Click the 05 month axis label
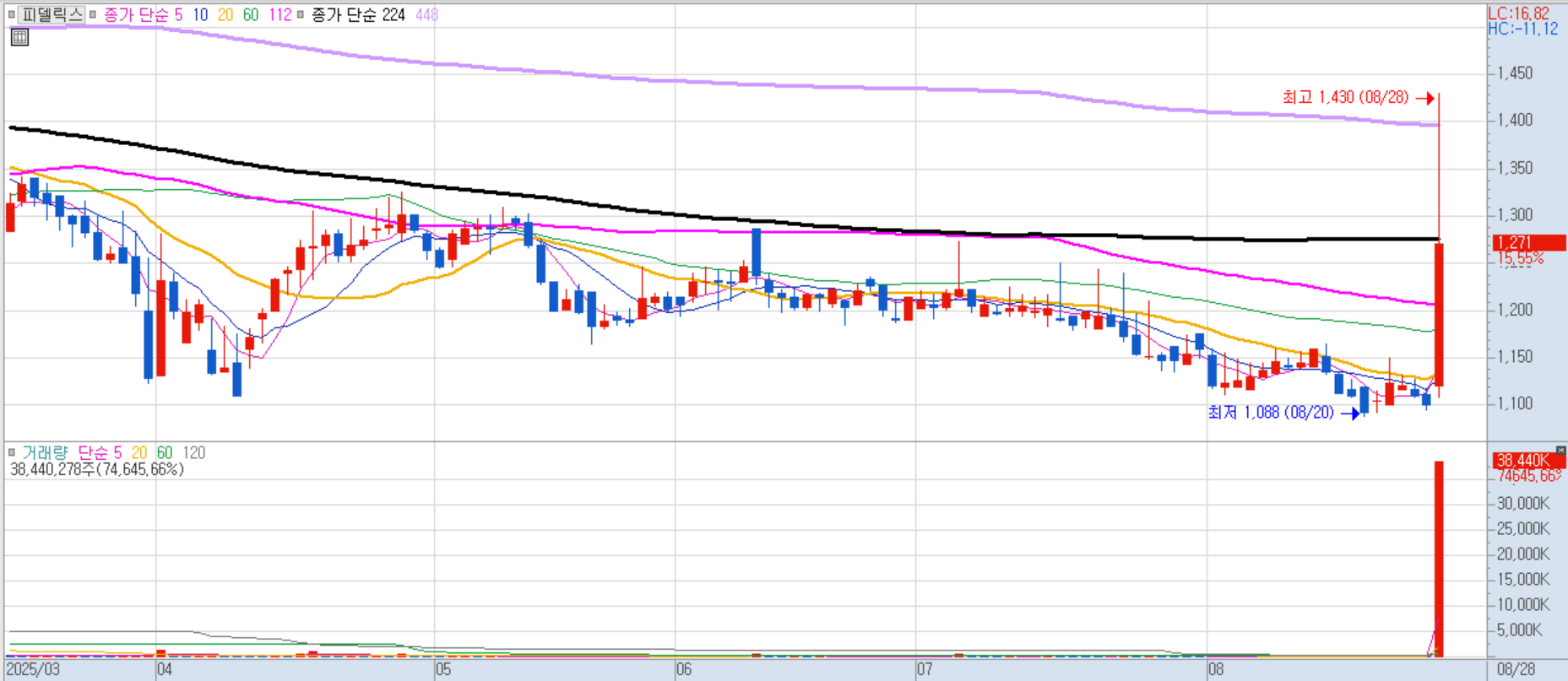This screenshot has height=681, width=1568. 443,670
